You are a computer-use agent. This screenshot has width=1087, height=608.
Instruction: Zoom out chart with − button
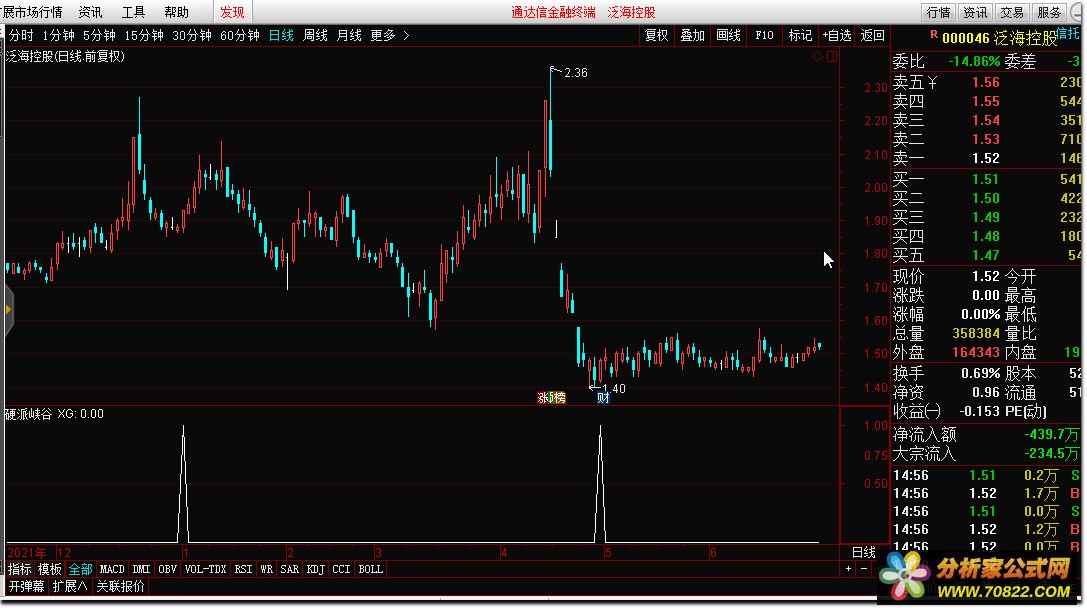coord(864,569)
